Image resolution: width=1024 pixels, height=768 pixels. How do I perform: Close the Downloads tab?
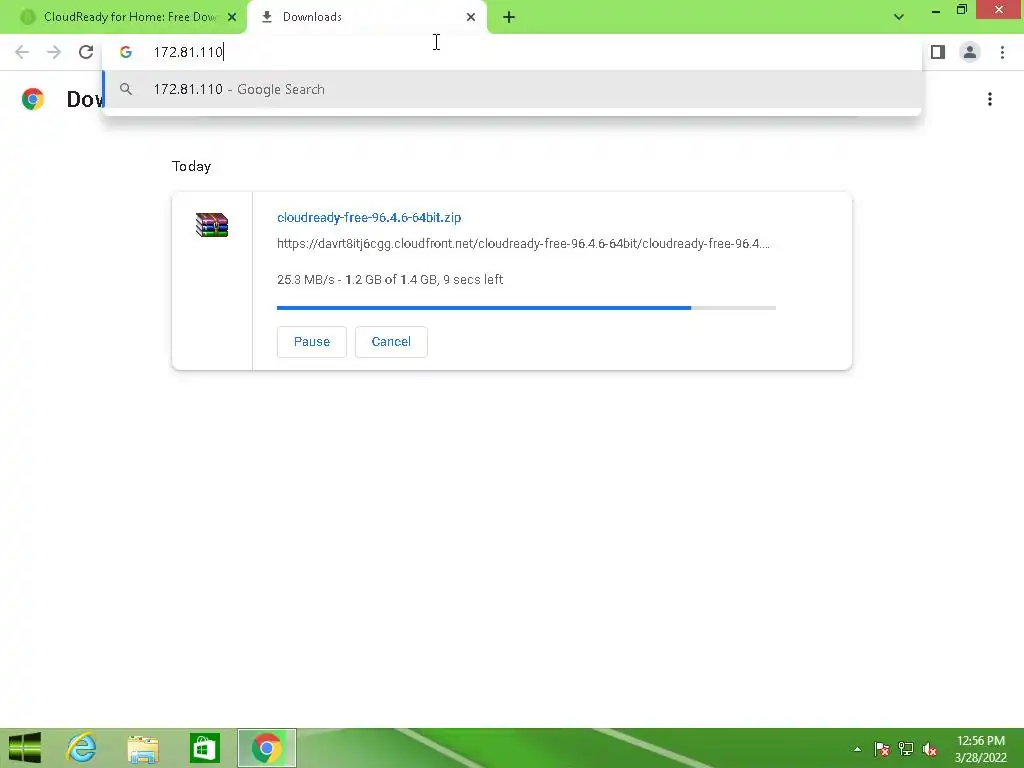pos(471,17)
